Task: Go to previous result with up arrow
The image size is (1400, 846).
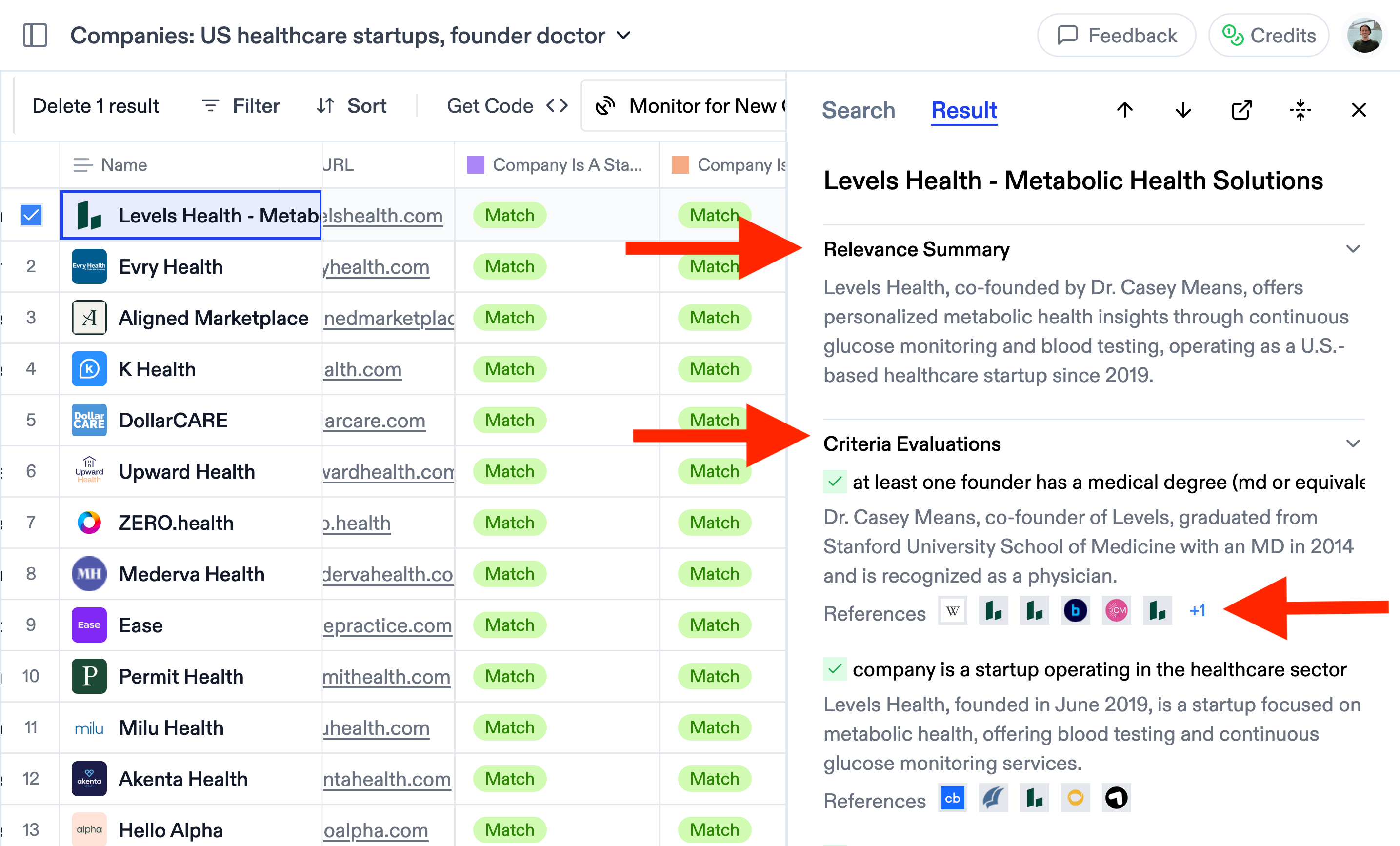Action: pyautogui.click(x=1124, y=110)
